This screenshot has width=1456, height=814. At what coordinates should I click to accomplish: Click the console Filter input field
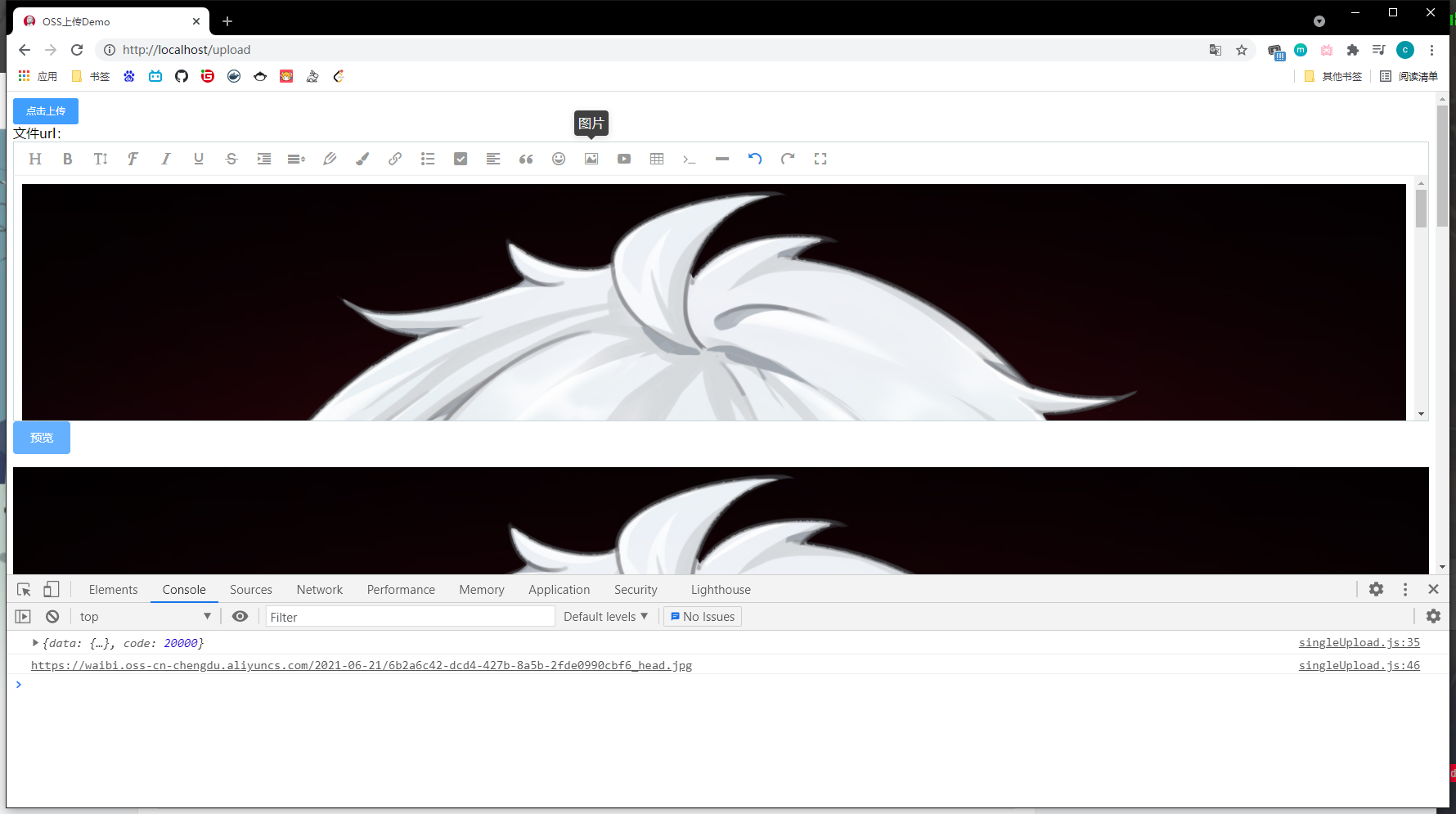pyautogui.click(x=409, y=617)
